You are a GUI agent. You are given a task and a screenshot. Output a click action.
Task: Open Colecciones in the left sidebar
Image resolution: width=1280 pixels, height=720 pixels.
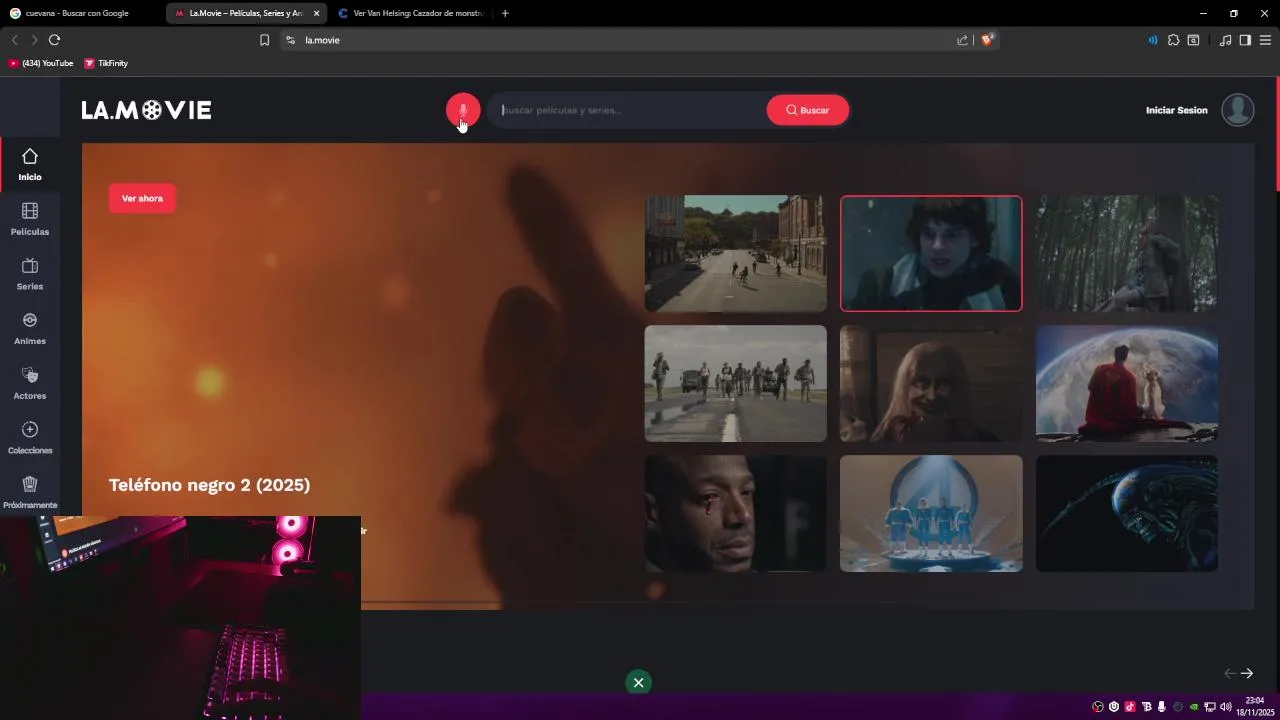30,438
